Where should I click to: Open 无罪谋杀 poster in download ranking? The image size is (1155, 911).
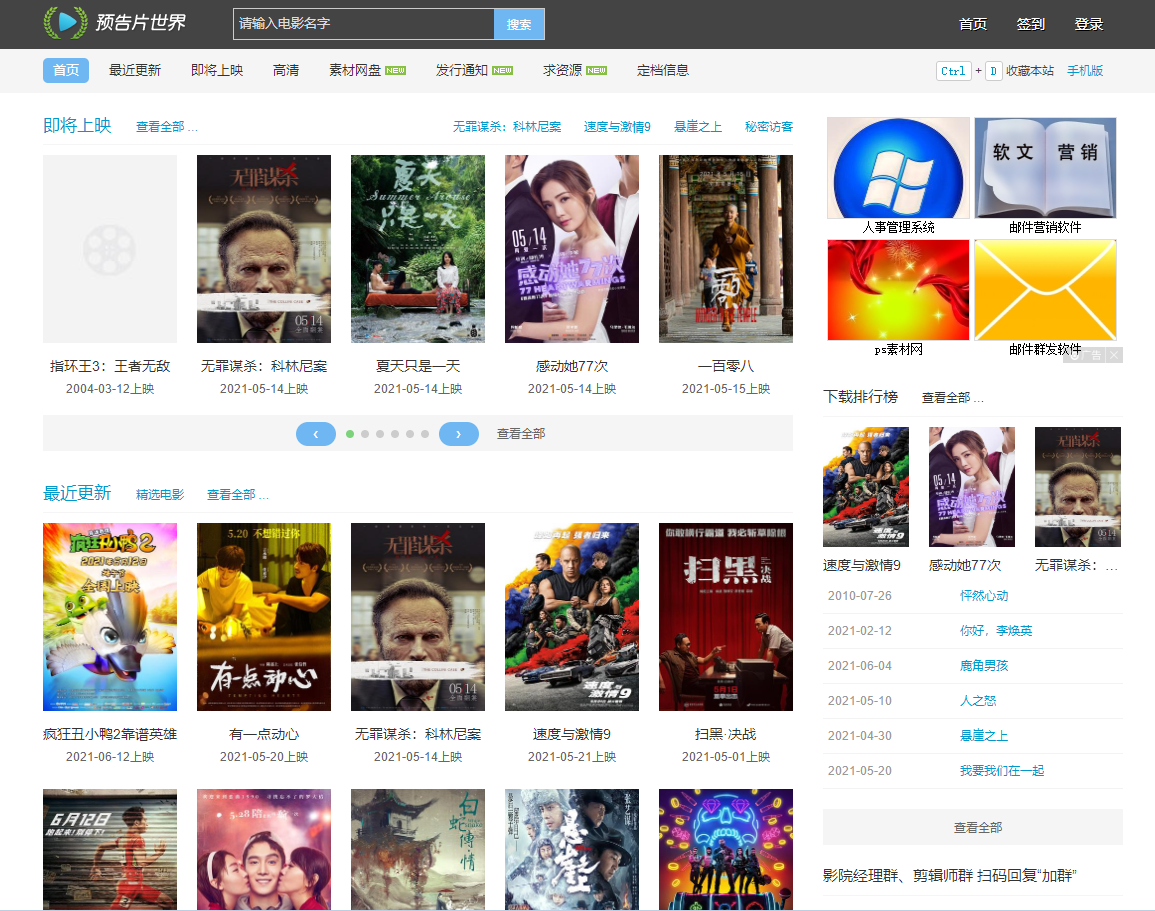pyautogui.click(x=1078, y=487)
